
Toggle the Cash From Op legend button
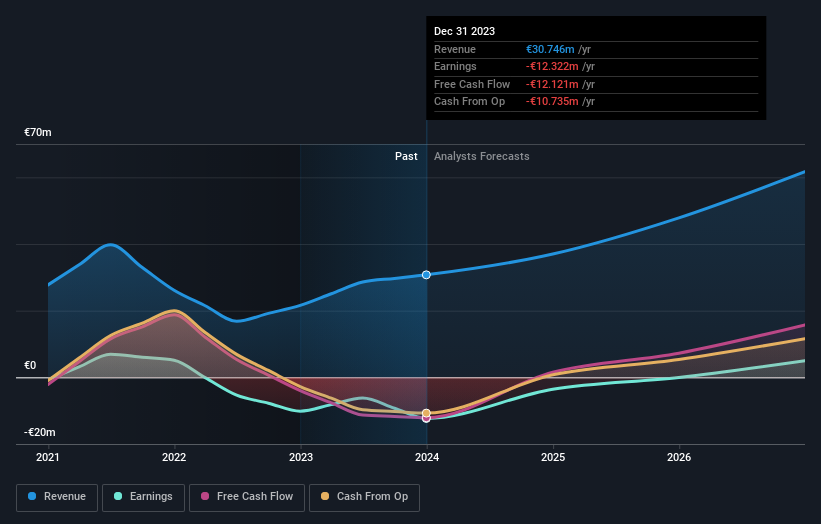[364, 497]
